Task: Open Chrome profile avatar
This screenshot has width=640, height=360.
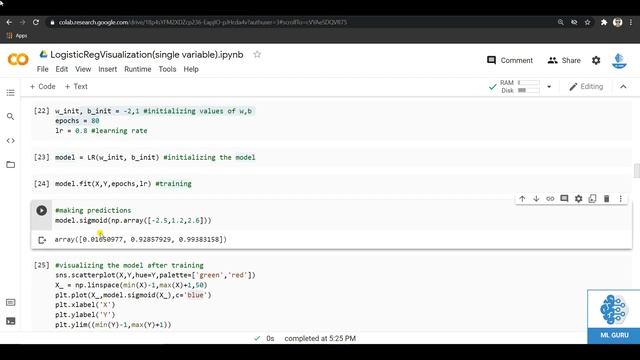Action: click(x=618, y=22)
